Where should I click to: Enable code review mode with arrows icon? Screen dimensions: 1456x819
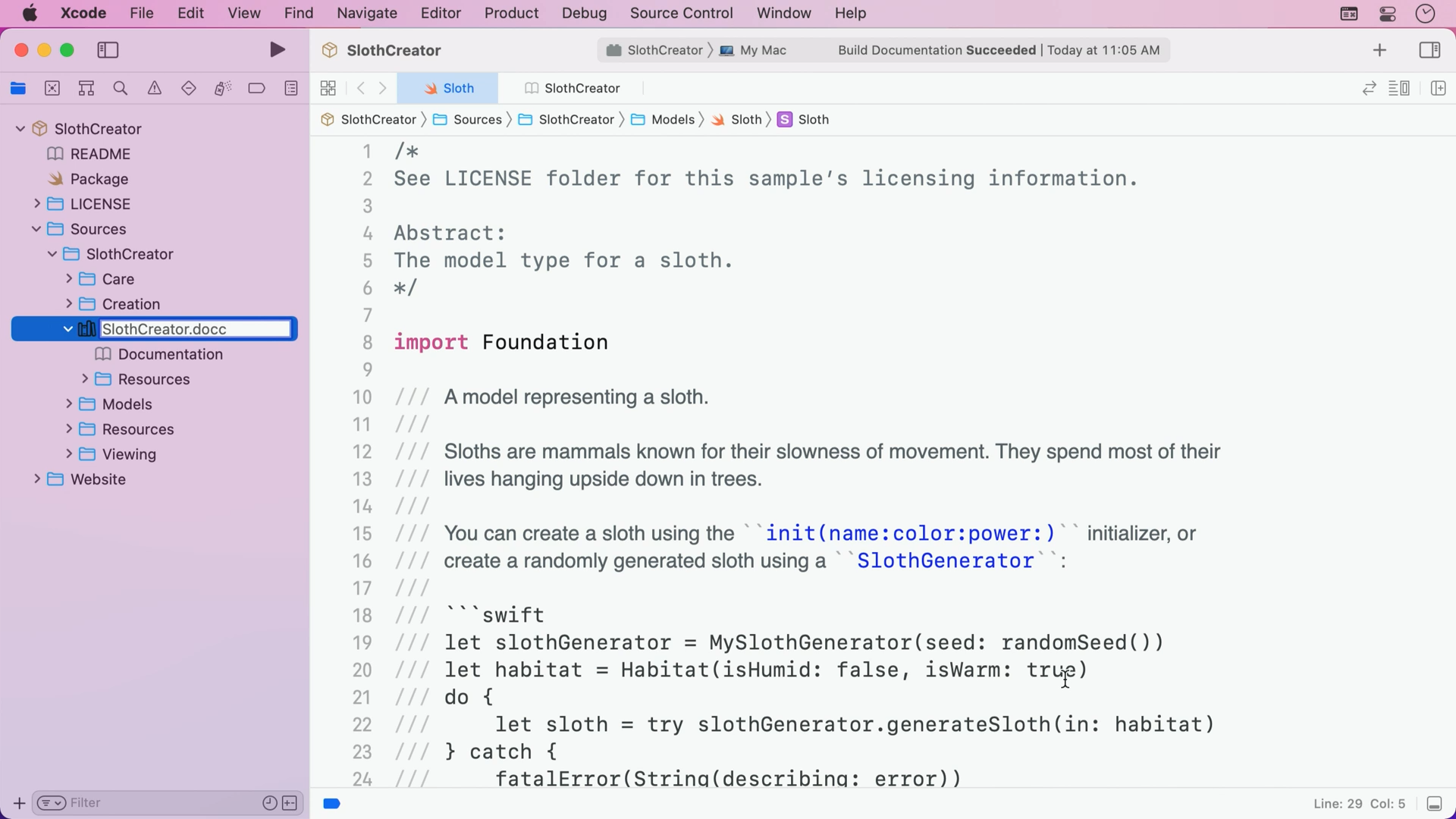pos(1369,89)
